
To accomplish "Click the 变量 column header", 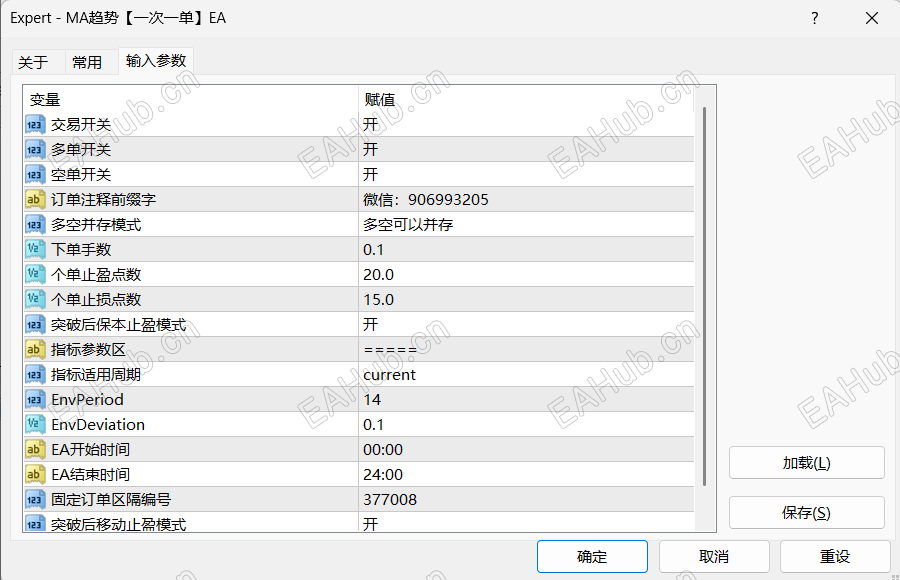I will [x=191, y=99].
